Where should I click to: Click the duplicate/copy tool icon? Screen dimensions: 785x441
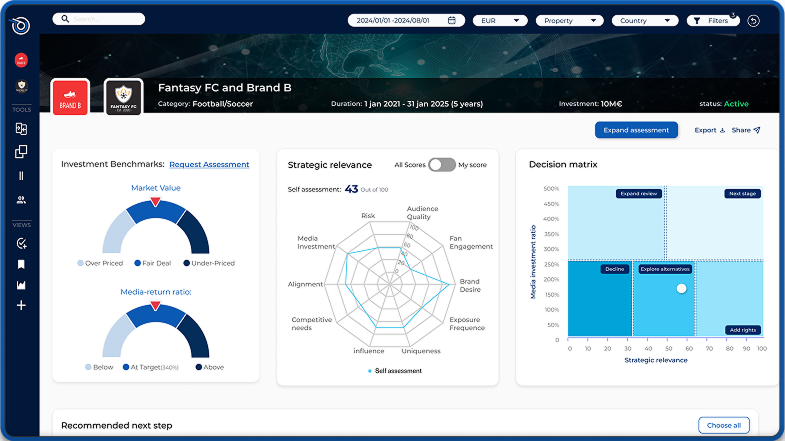21,152
